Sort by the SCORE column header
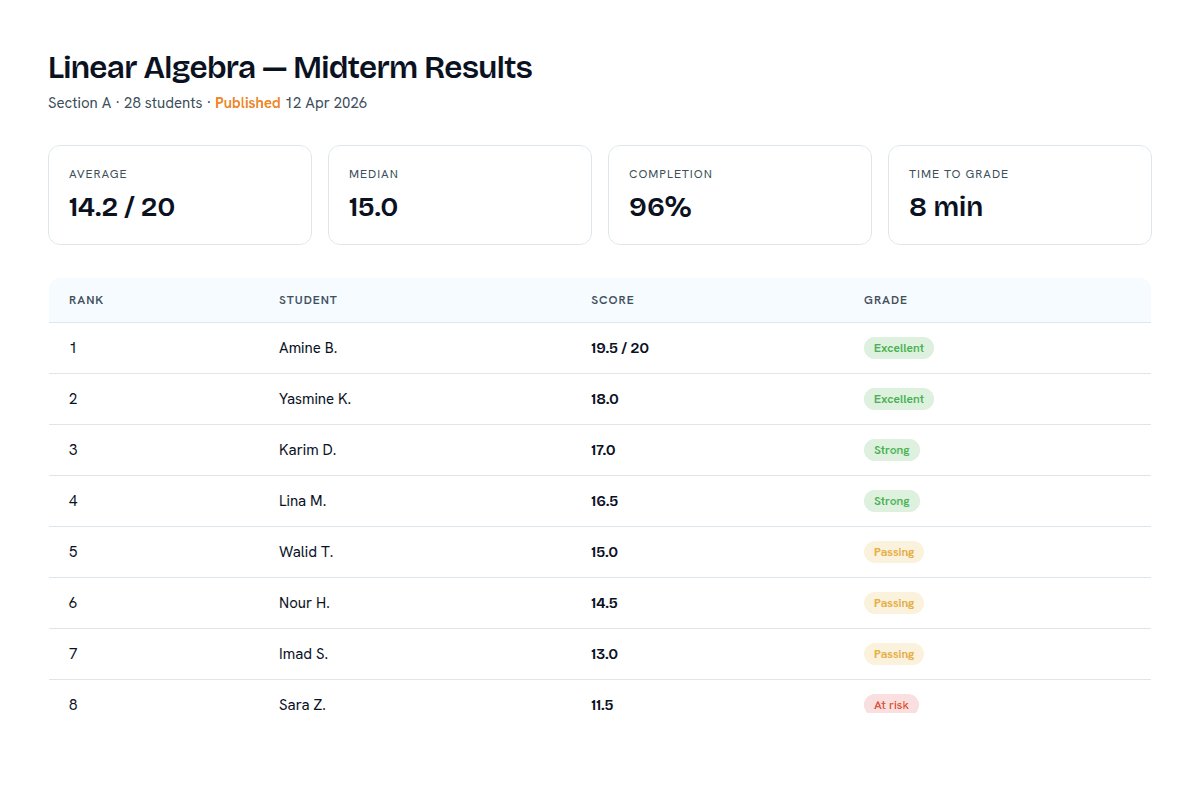The width and height of the screenshot is (1200, 800). (x=613, y=300)
